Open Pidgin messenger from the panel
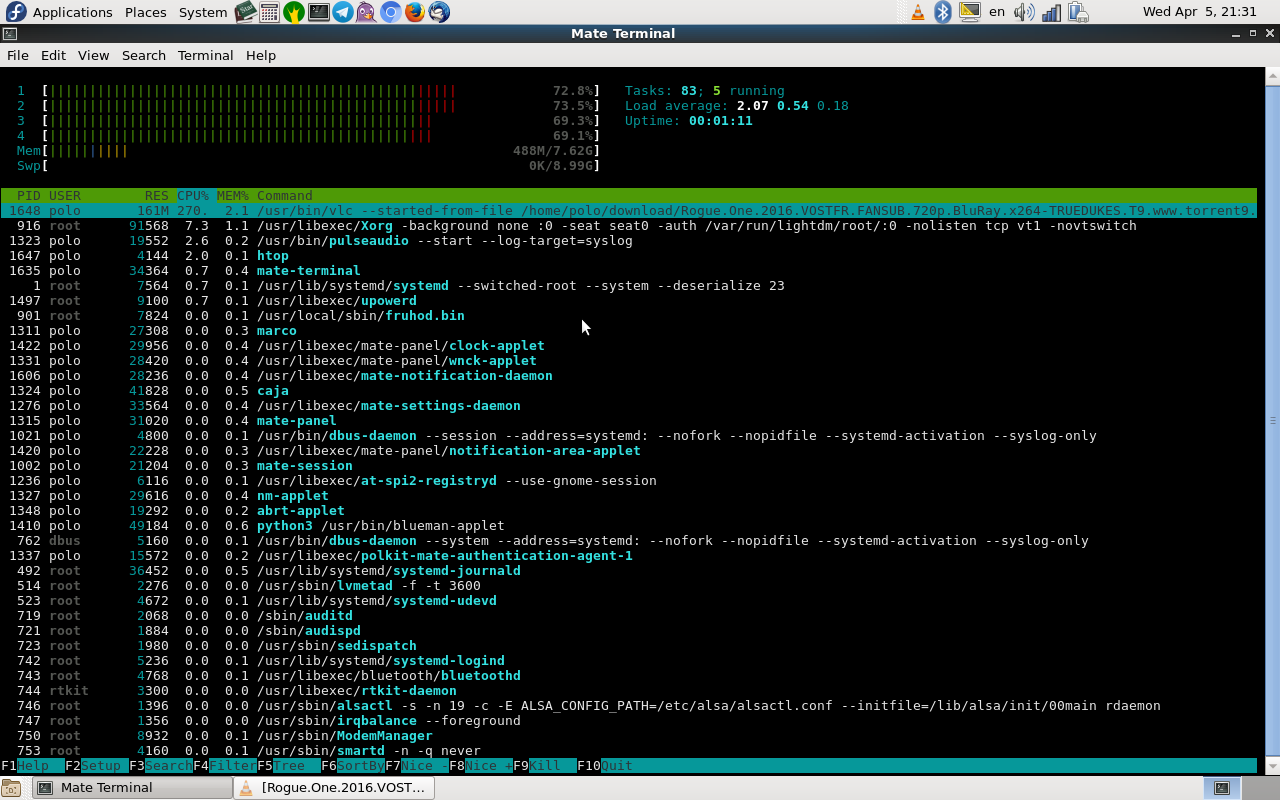The image size is (1280, 800). click(366, 12)
